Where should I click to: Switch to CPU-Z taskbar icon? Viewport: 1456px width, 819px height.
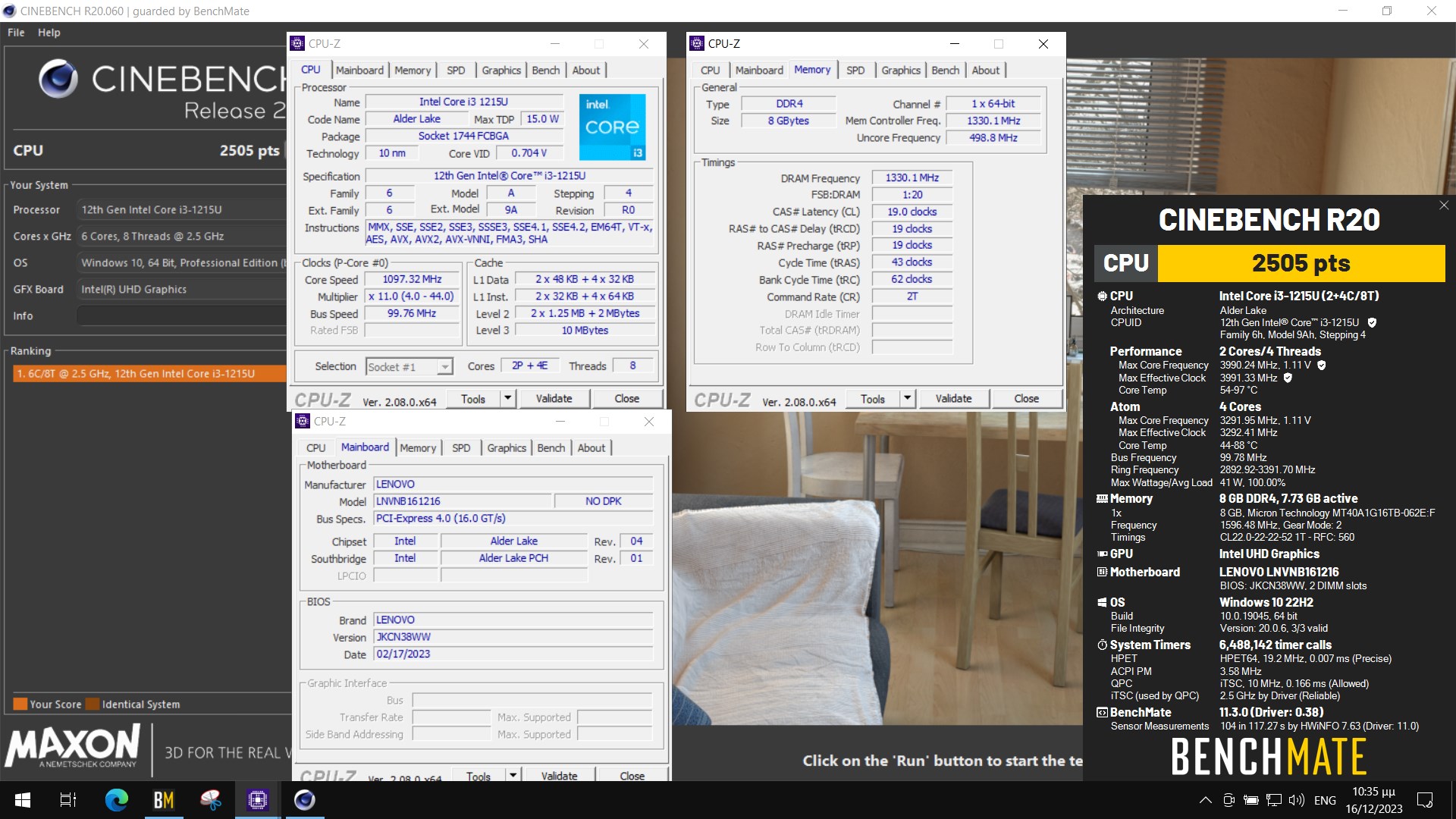[x=258, y=800]
